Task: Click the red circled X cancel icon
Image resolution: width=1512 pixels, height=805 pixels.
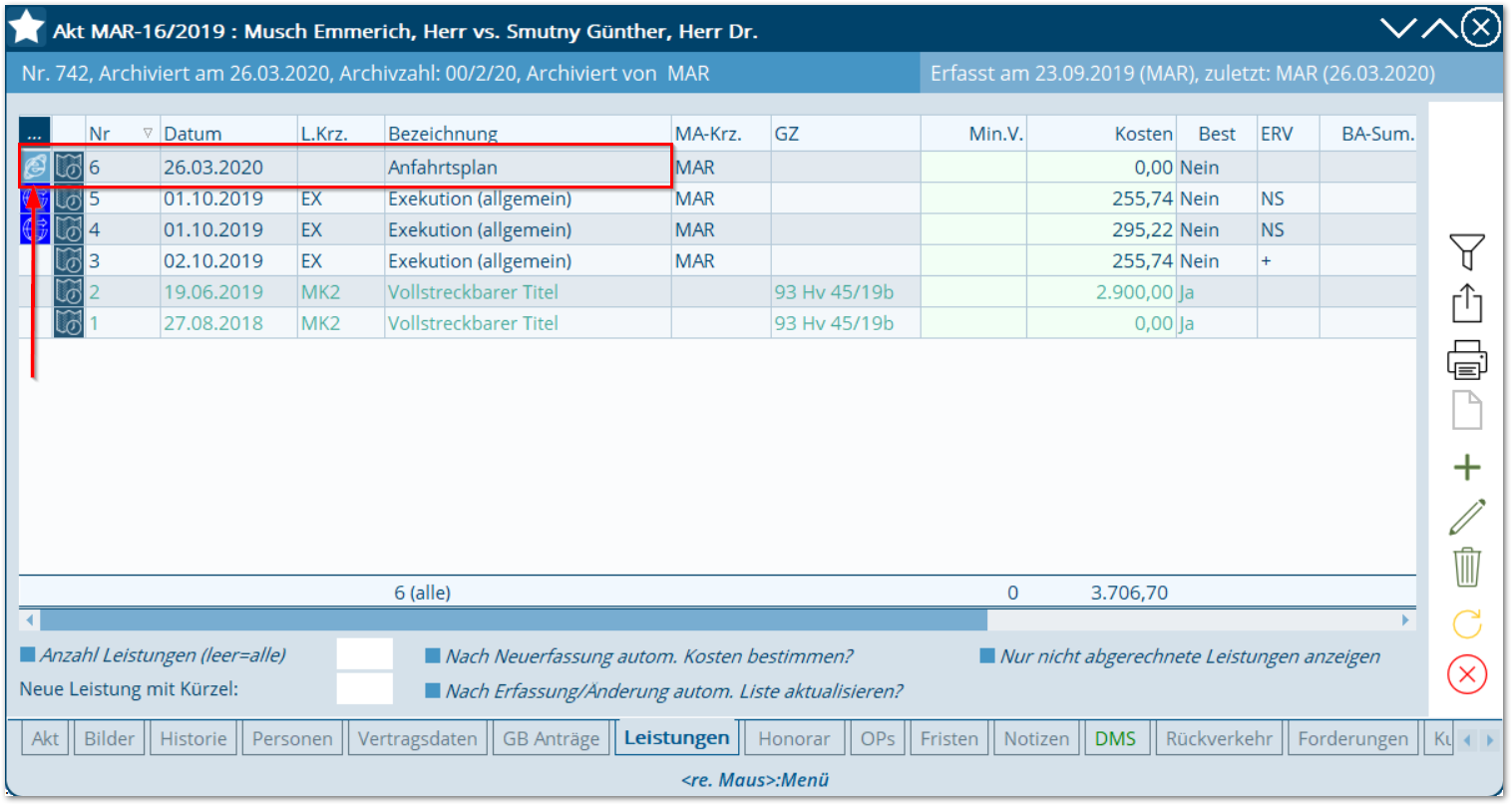Action: (1467, 674)
